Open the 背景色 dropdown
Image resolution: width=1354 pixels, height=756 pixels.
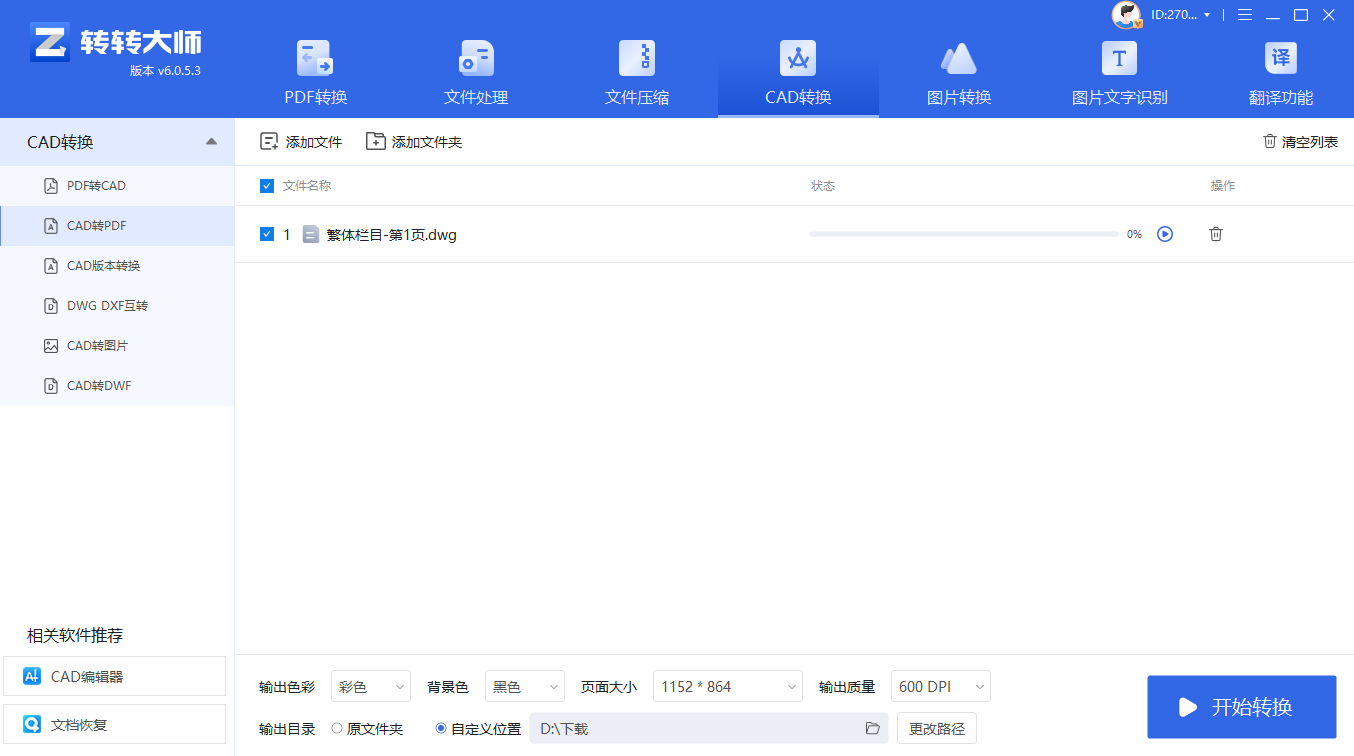(524, 686)
